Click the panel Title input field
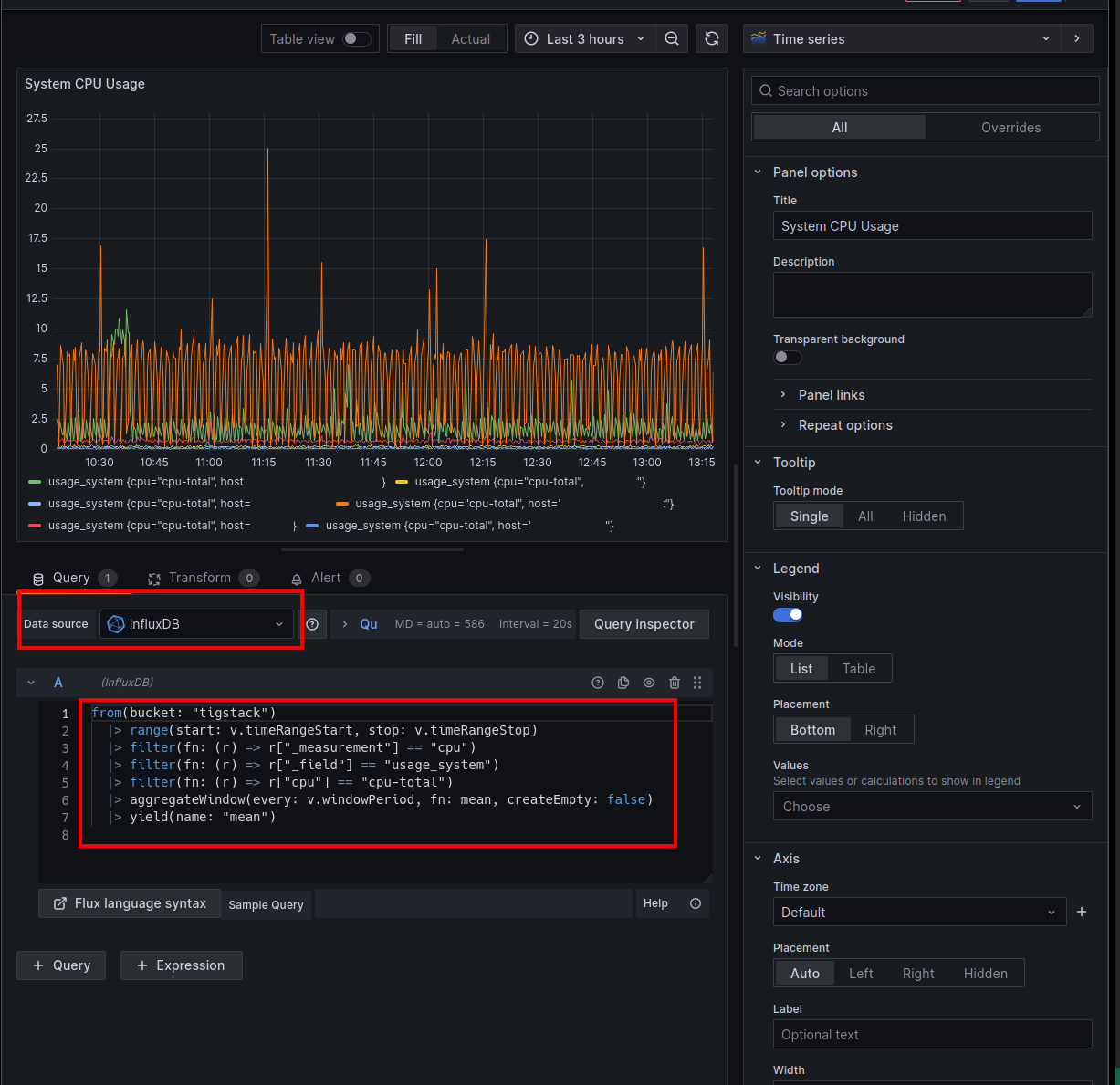 (932, 225)
